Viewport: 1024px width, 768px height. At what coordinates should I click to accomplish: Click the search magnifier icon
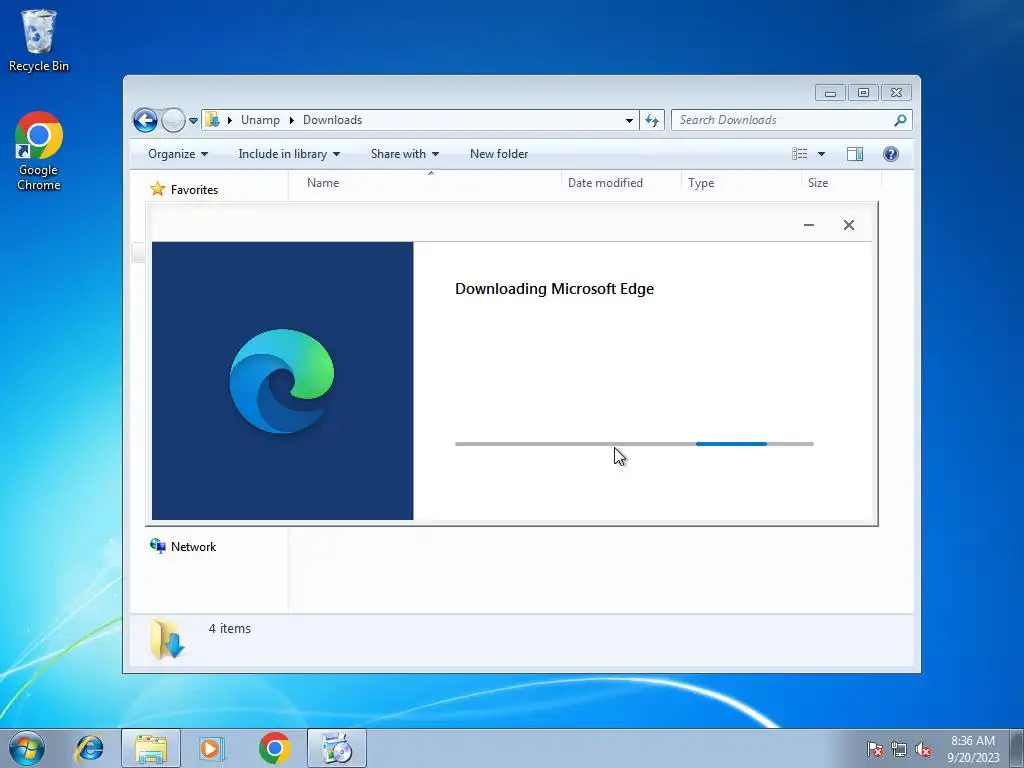[901, 120]
